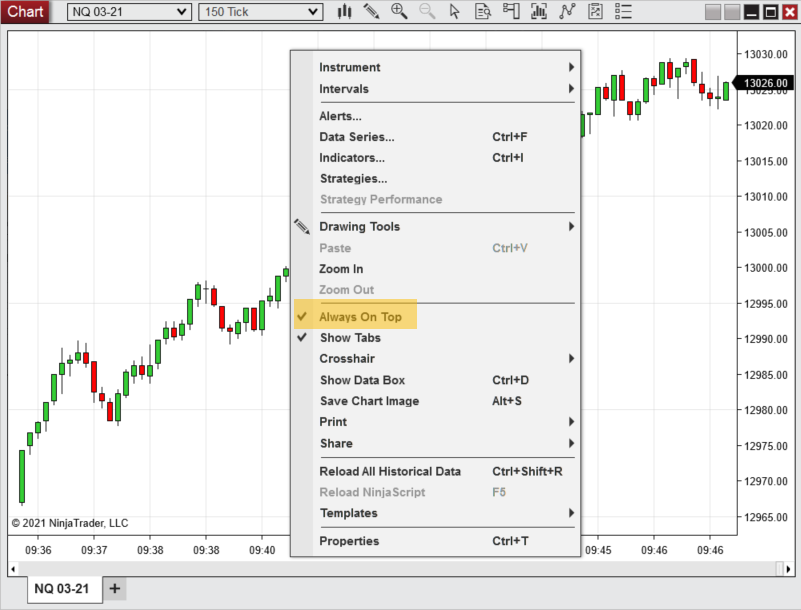Uncheck Always On Top option

click(x=356, y=317)
